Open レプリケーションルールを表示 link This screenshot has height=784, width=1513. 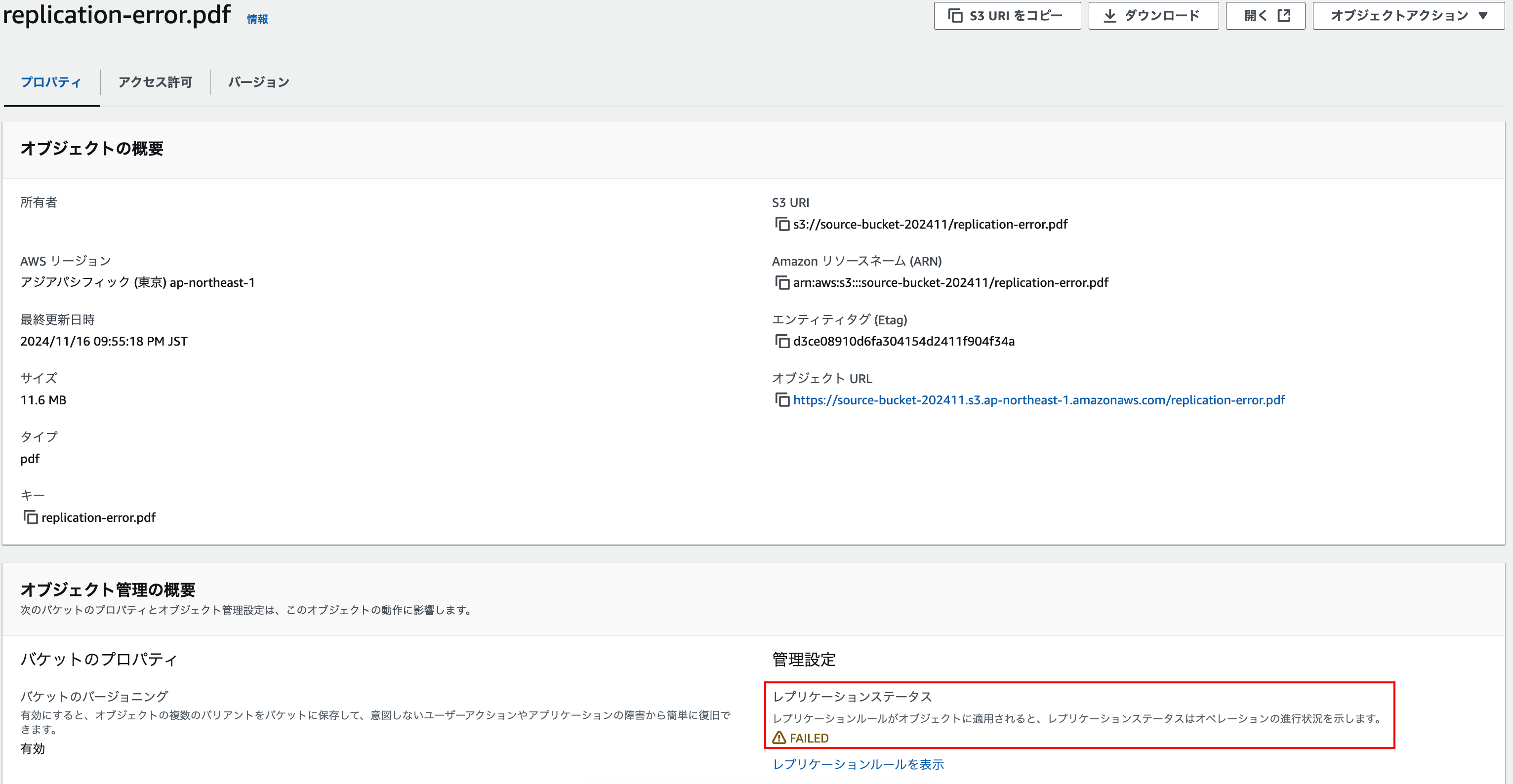(x=858, y=764)
